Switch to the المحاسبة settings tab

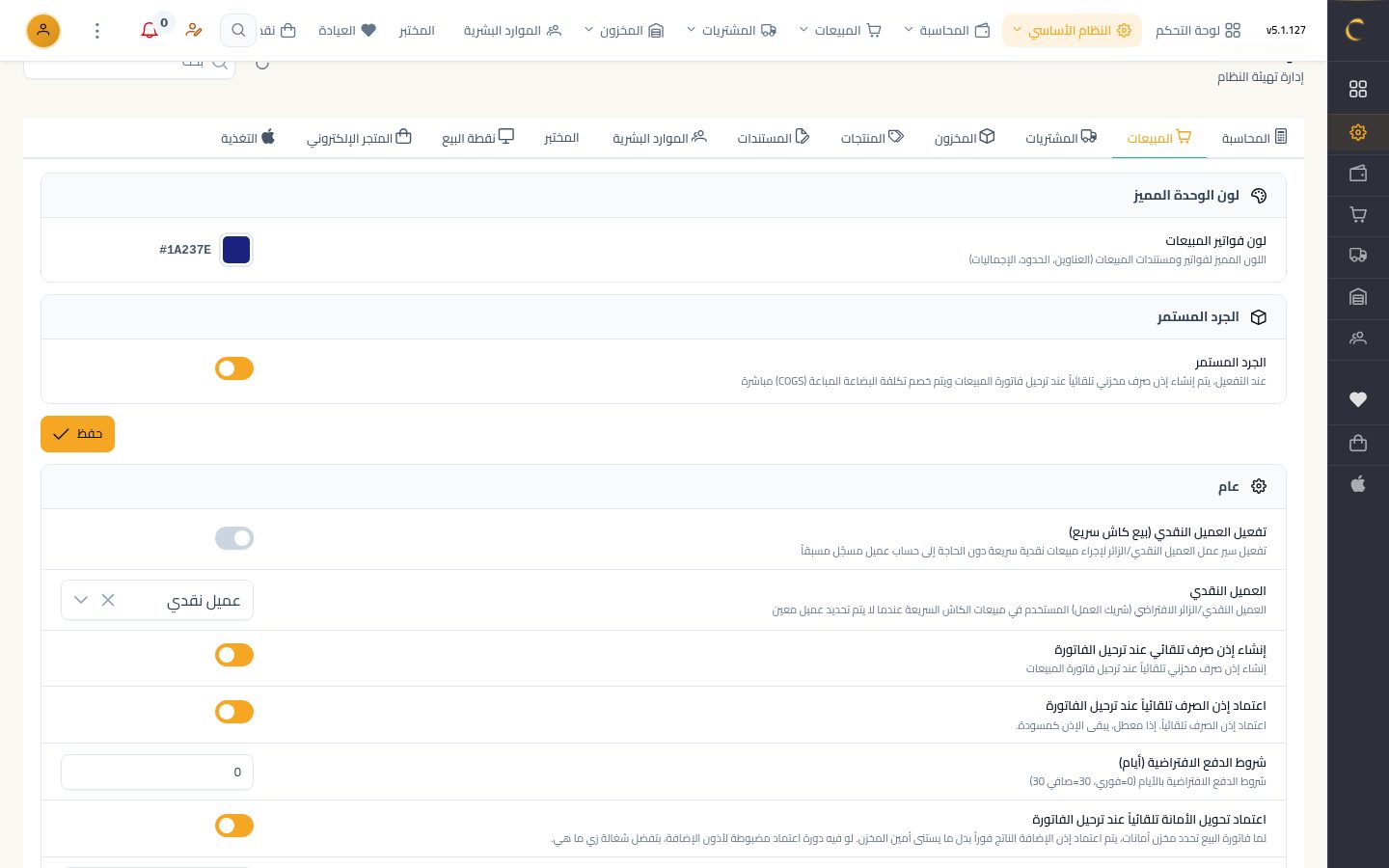[1254, 138]
